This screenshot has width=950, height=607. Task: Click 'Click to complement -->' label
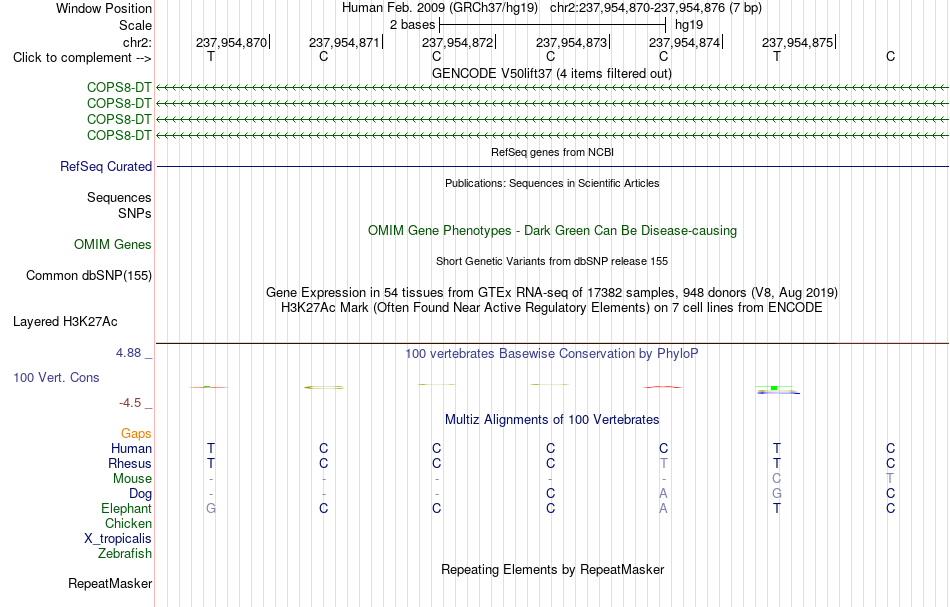coord(82,58)
